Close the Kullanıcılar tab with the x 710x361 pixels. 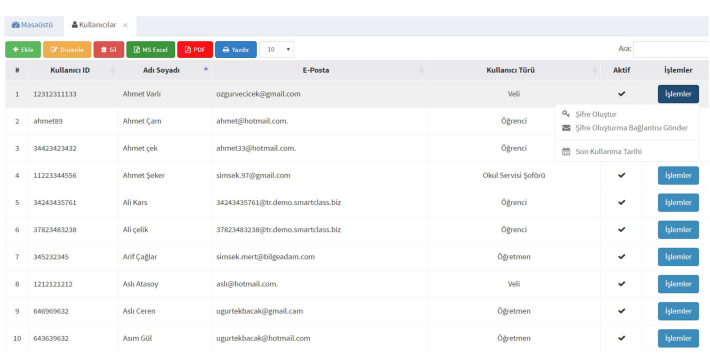[x=125, y=25]
